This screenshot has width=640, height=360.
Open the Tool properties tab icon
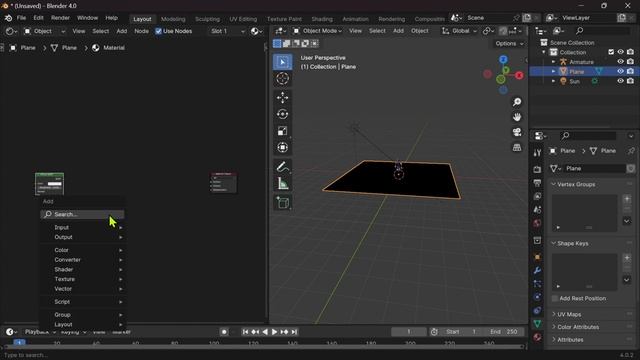point(537,153)
